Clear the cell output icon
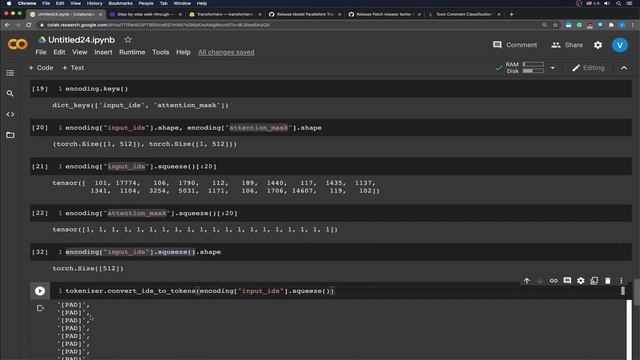Image resolution: width=640 pixels, height=360 pixels. point(40,308)
